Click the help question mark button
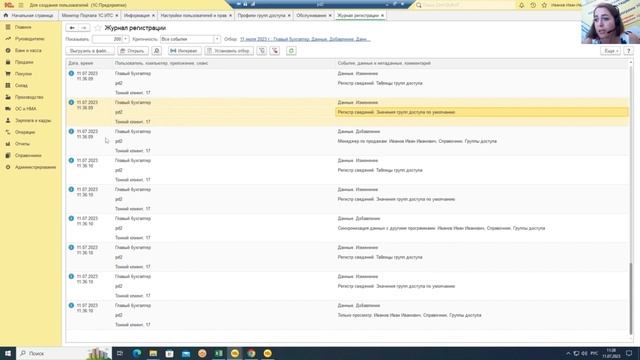This screenshot has width=640, height=360. (x=628, y=51)
